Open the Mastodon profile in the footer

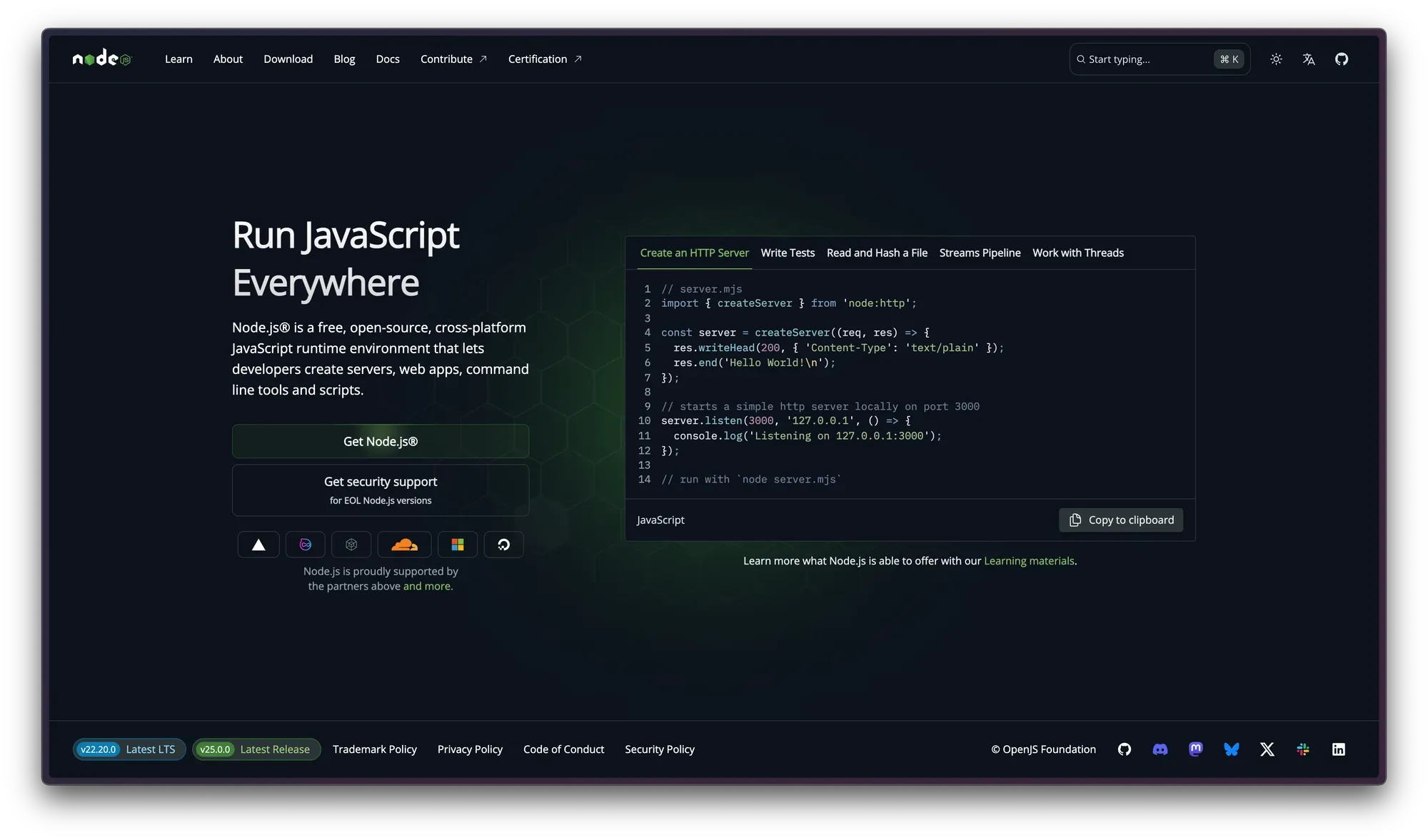click(x=1196, y=749)
